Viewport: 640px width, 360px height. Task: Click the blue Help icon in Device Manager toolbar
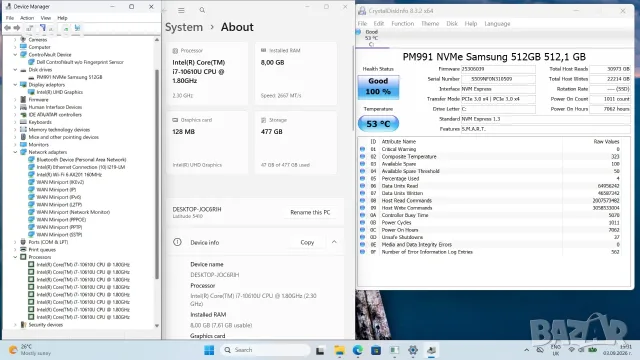(43, 28)
